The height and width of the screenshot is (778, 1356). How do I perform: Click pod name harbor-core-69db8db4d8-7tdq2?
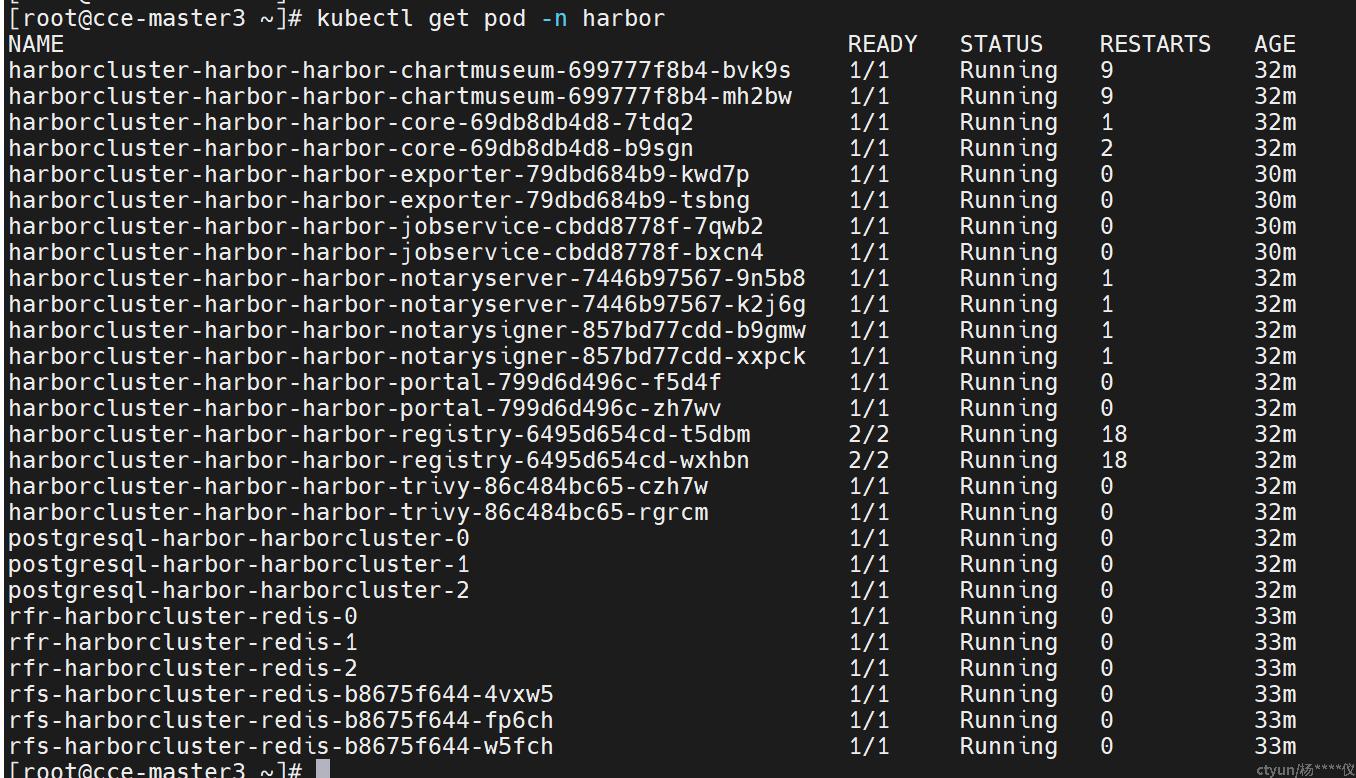point(351,122)
